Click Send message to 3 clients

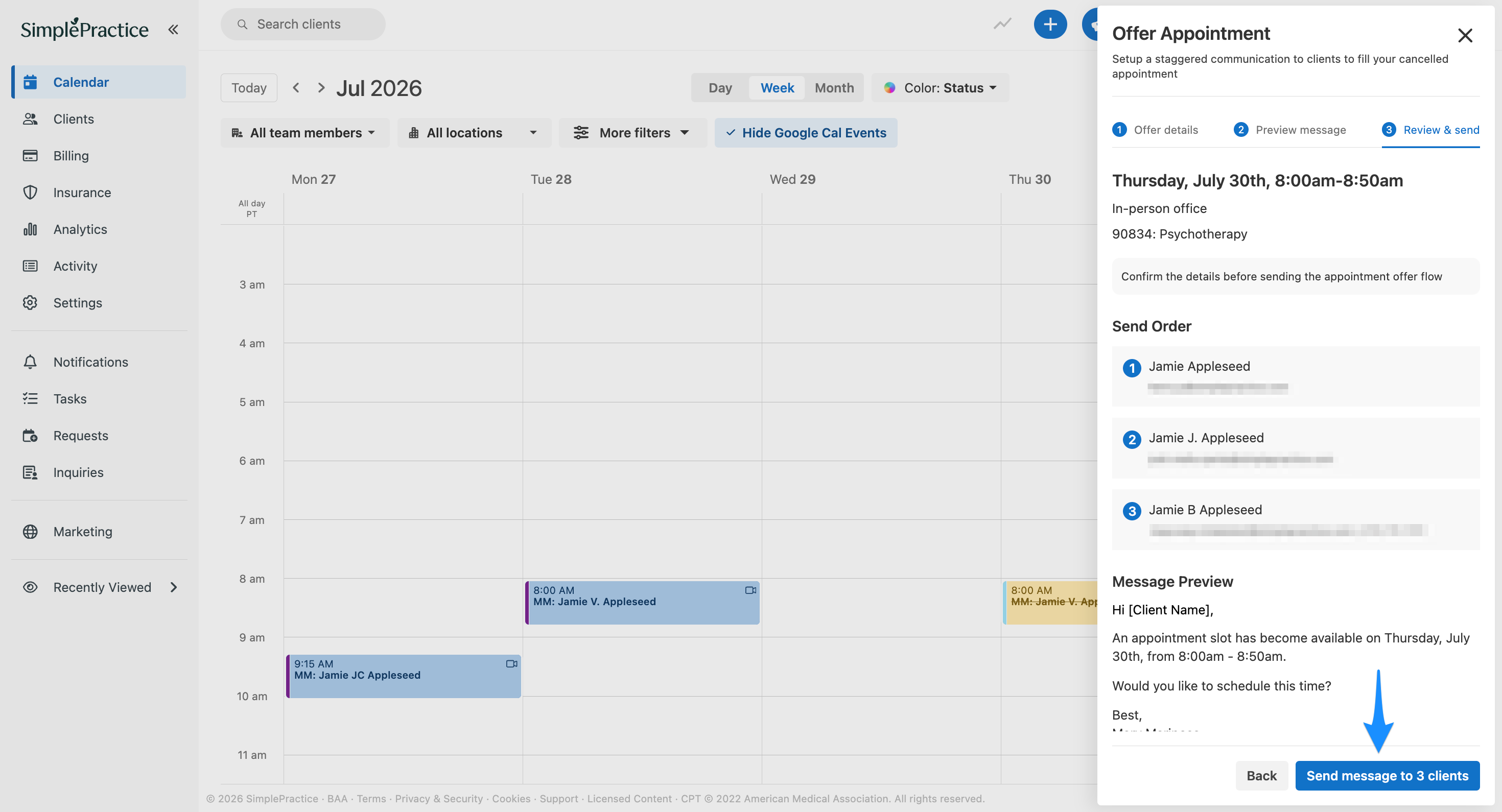click(1387, 775)
